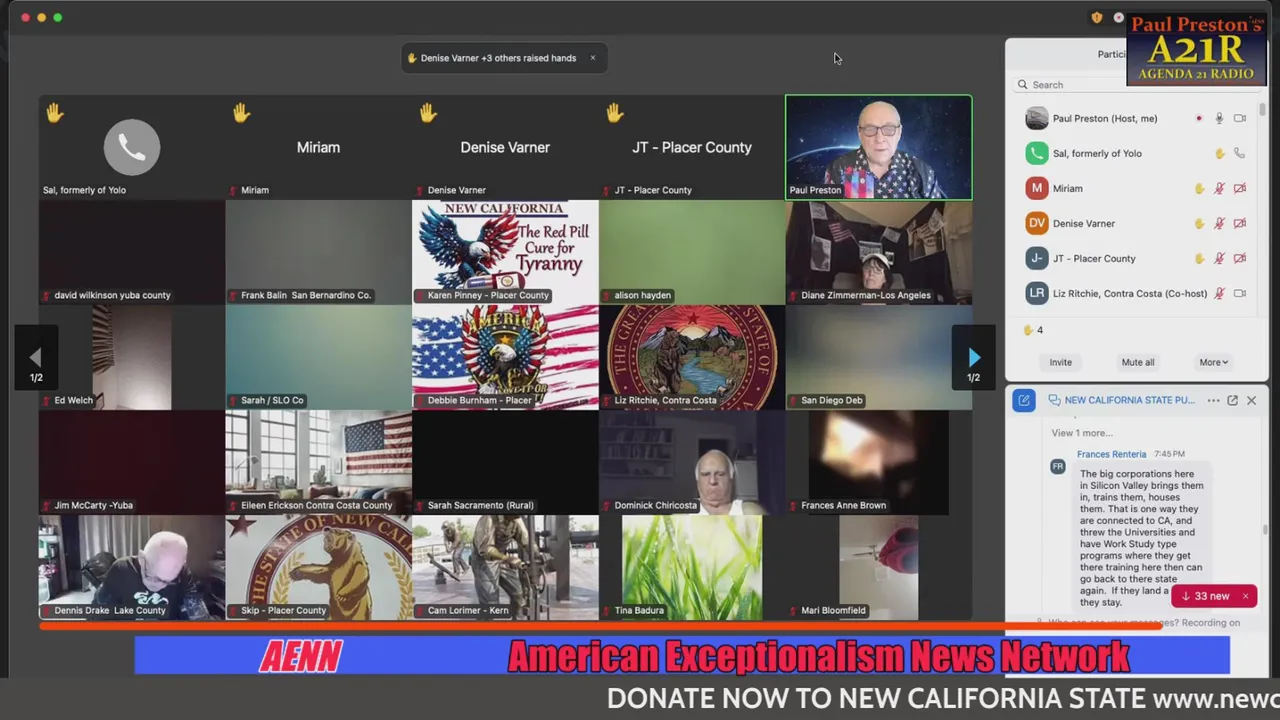
Task: Mute Paul Preston's microphone in participants list
Action: pos(1219,118)
